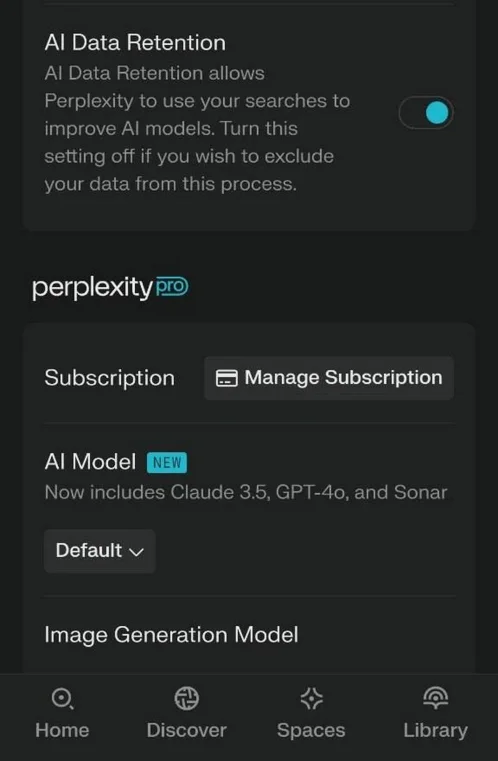The image size is (498, 761).
Task: Switch to the Home tab label
Action: click(x=62, y=730)
